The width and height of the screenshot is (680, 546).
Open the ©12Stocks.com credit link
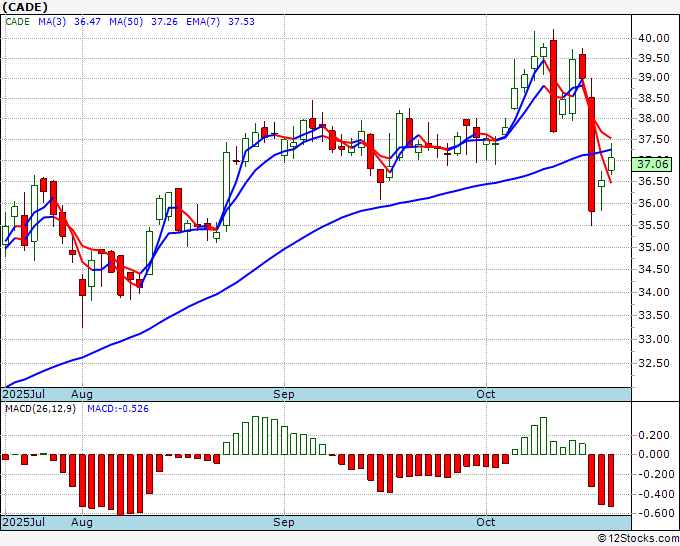tap(638, 539)
